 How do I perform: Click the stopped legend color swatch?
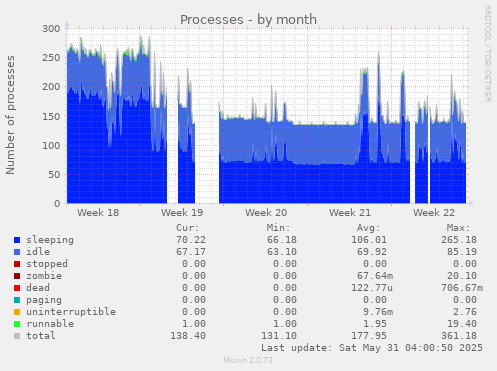[x=17, y=264]
